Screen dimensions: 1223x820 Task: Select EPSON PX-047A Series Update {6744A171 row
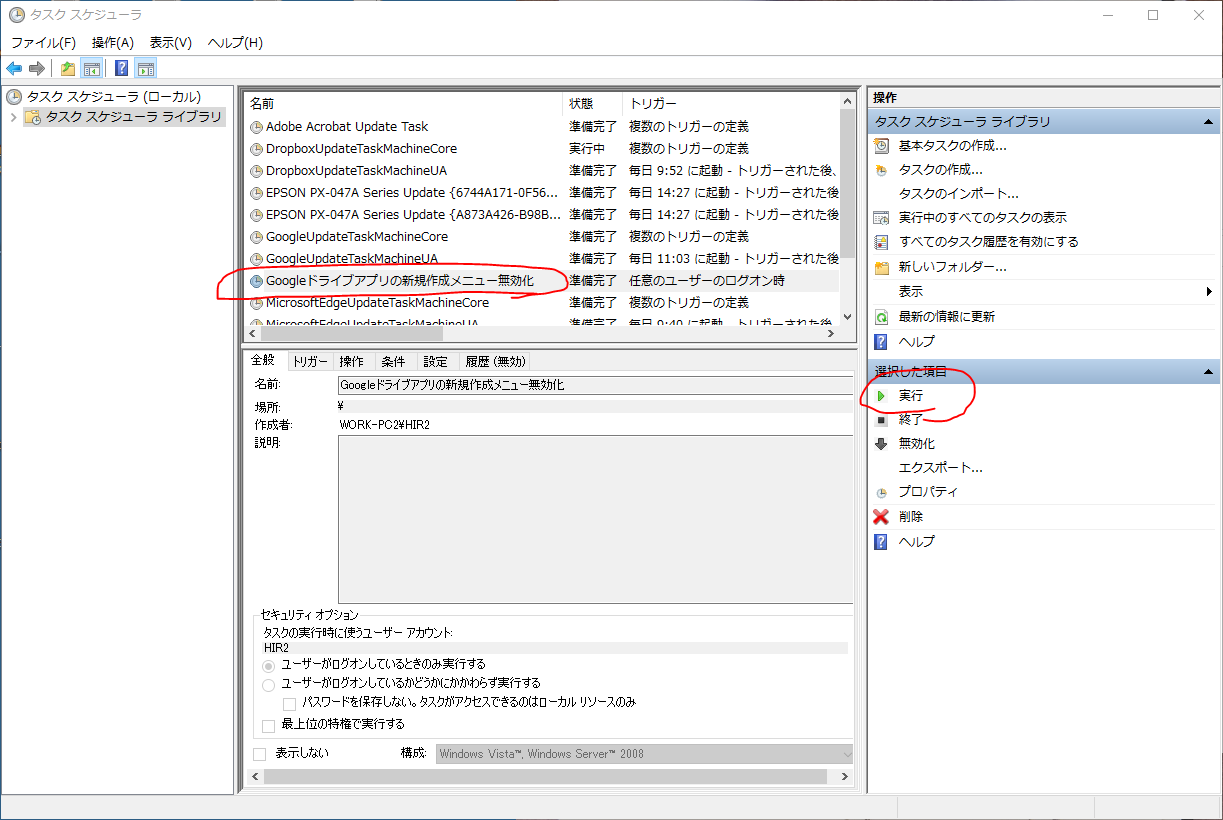point(405,192)
